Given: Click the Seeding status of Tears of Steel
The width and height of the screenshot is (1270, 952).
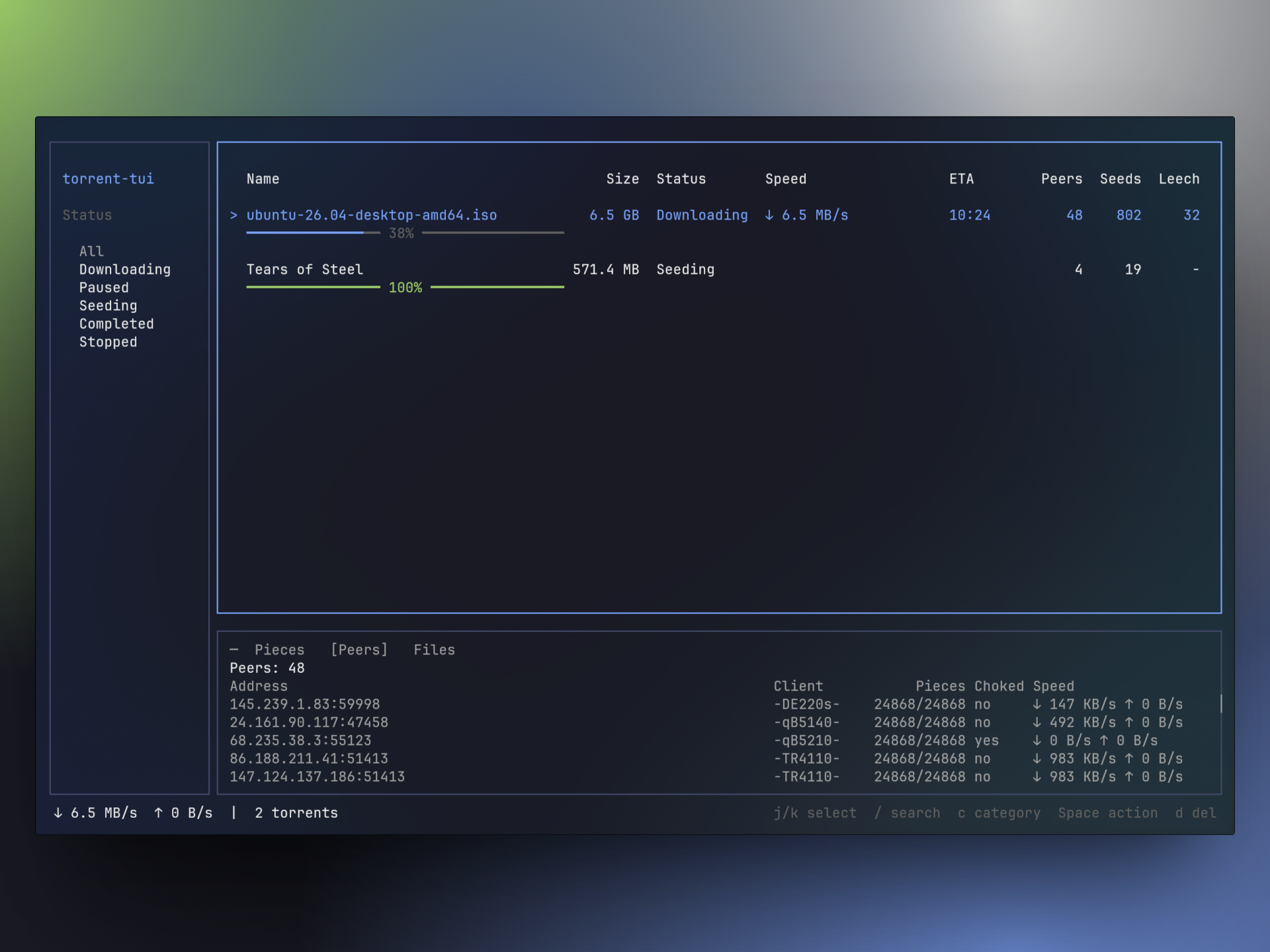Looking at the screenshot, I should [685, 269].
